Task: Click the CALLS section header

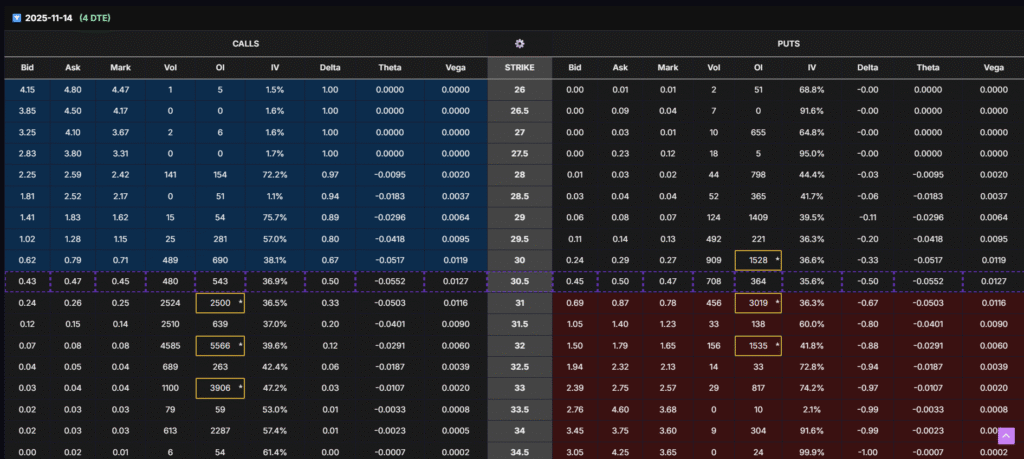Action: 245,44
